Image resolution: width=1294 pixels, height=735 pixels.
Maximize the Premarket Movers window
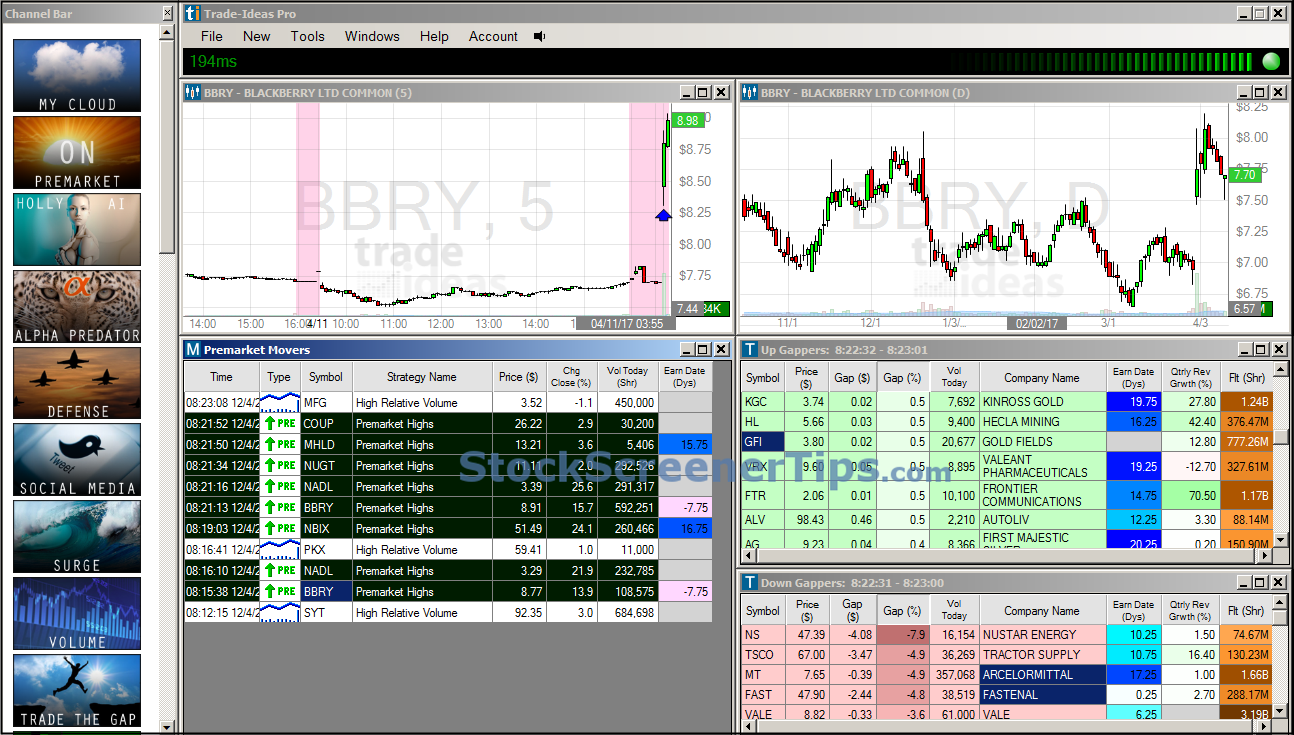pyautogui.click(x=703, y=349)
